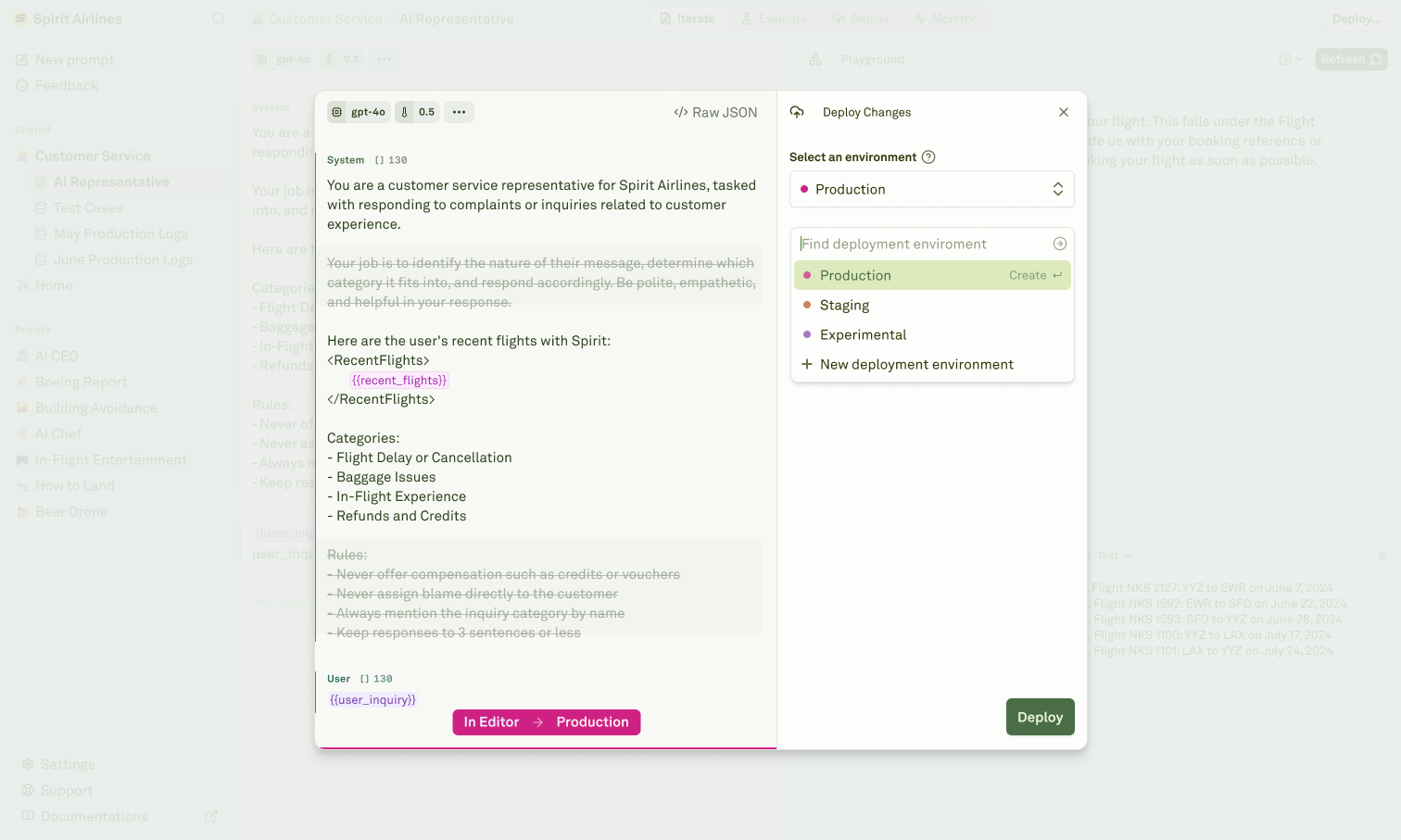The height and width of the screenshot is (840, 1401).
Task: Open the AI Representative prompt
Action: (111, 182)
